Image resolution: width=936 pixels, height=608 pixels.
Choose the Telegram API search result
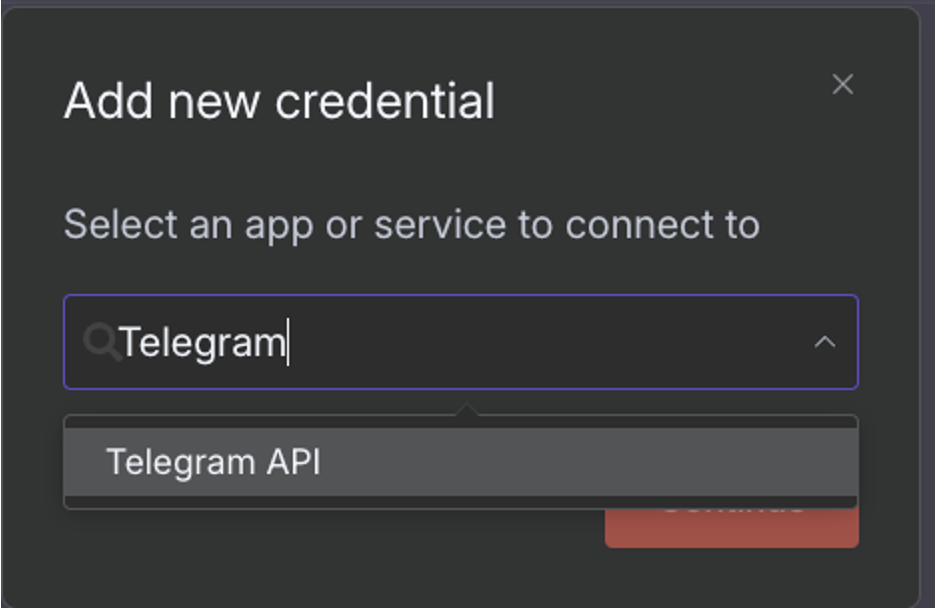point(213,462)
